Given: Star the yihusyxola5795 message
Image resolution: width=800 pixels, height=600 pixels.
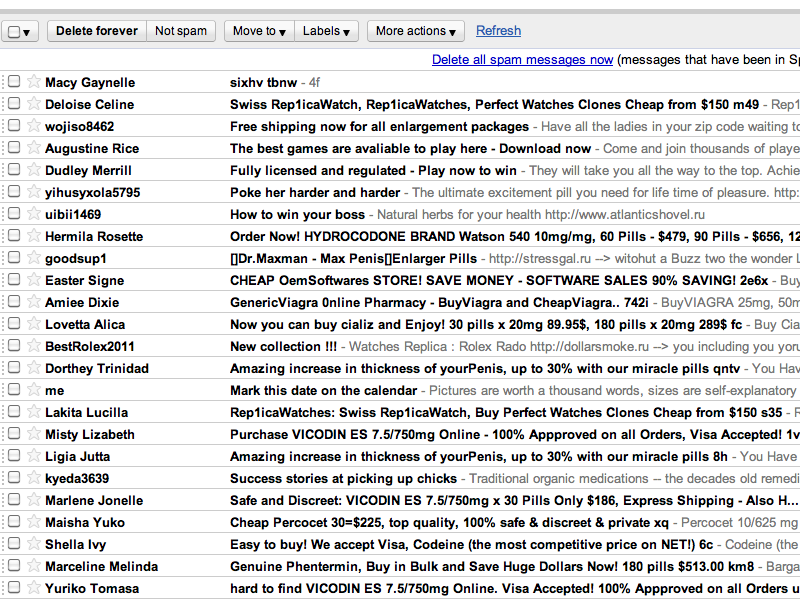Looking at the screenshot, I should point(34,191).
